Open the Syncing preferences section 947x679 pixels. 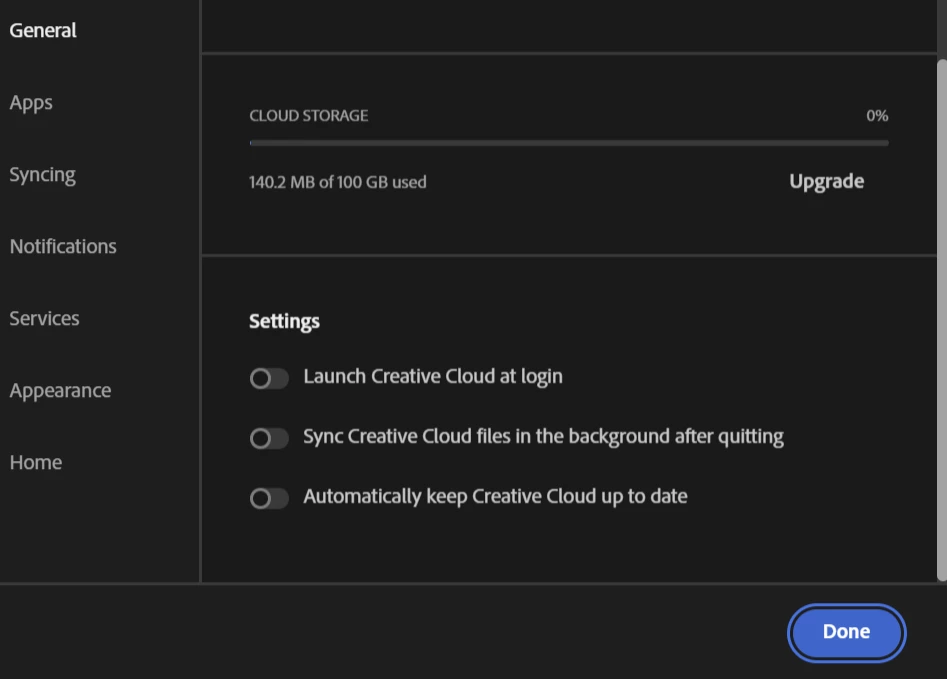coord(42,175)
